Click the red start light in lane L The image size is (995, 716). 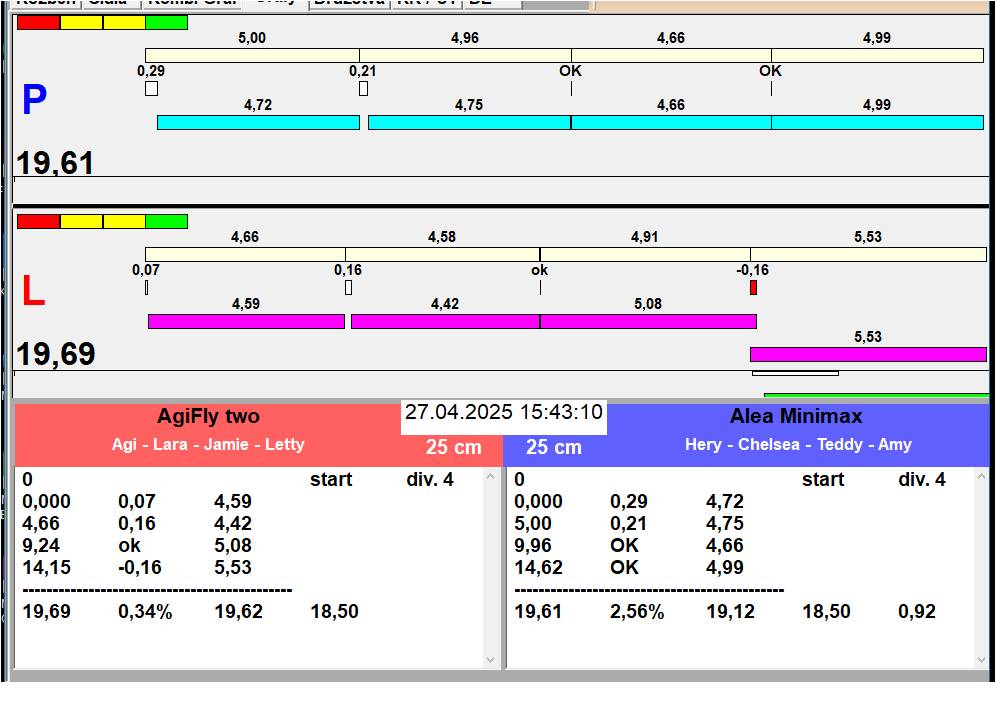click(x=38, y=221)
